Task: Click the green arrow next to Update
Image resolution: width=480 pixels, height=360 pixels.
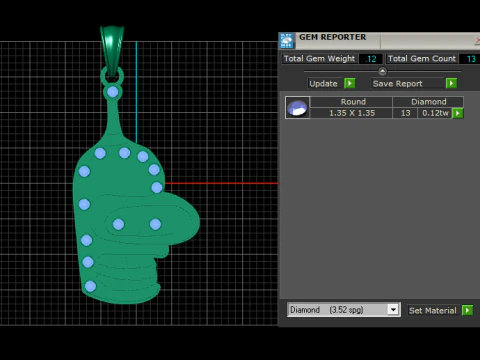Action: tap(350, 83)
